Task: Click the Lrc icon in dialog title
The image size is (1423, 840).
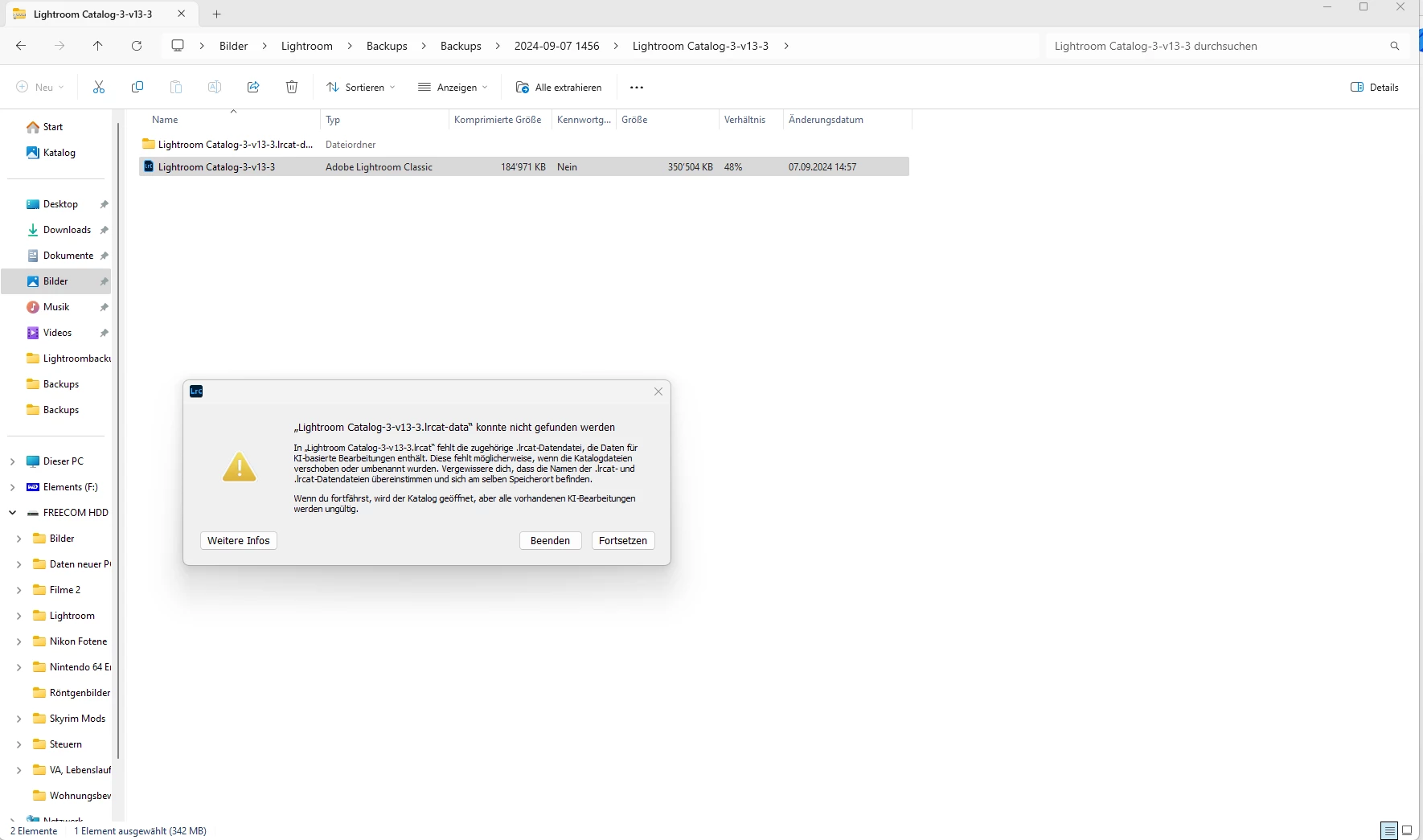Action: [x=196, y=391]
